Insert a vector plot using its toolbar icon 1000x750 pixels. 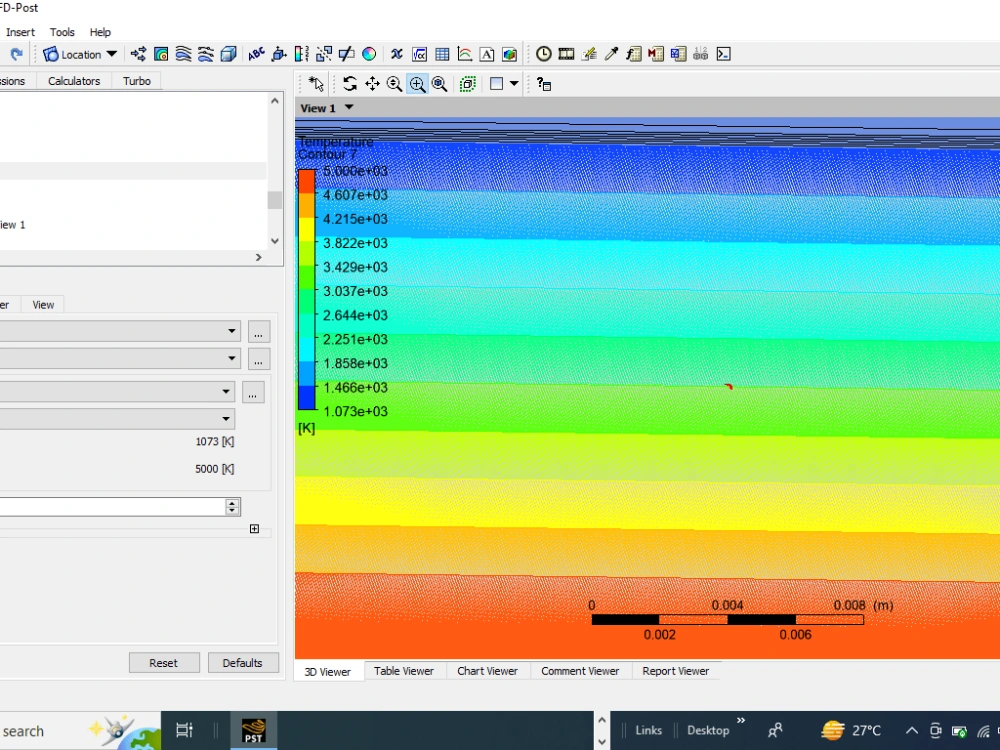139,54
